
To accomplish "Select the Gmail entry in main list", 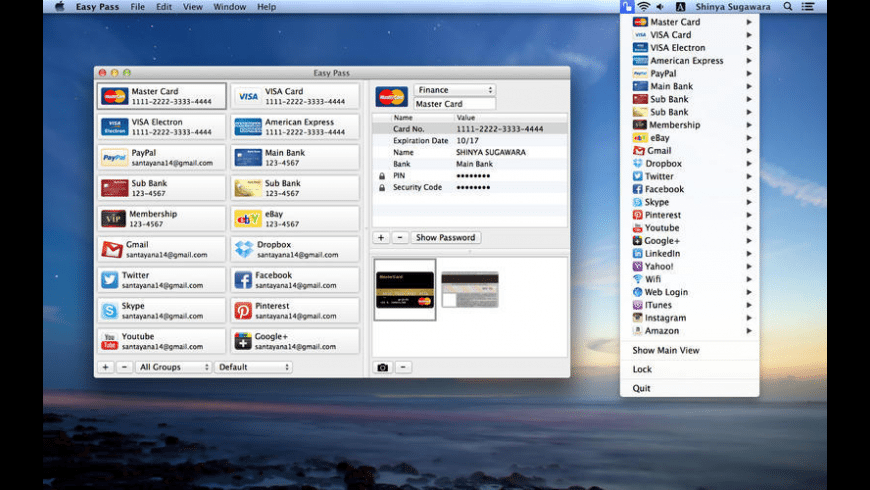I will tap(161, 249).
